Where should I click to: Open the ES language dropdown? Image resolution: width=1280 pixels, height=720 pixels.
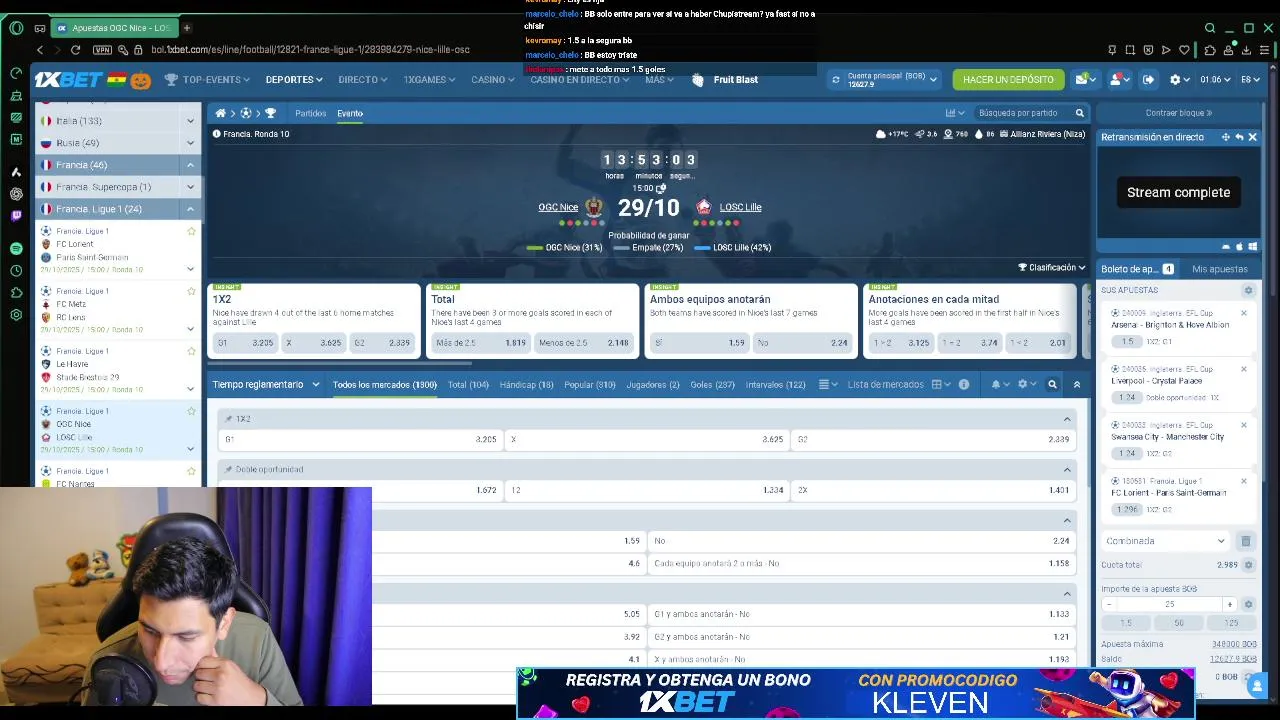pyautogui.click(x=1251, y=80)
